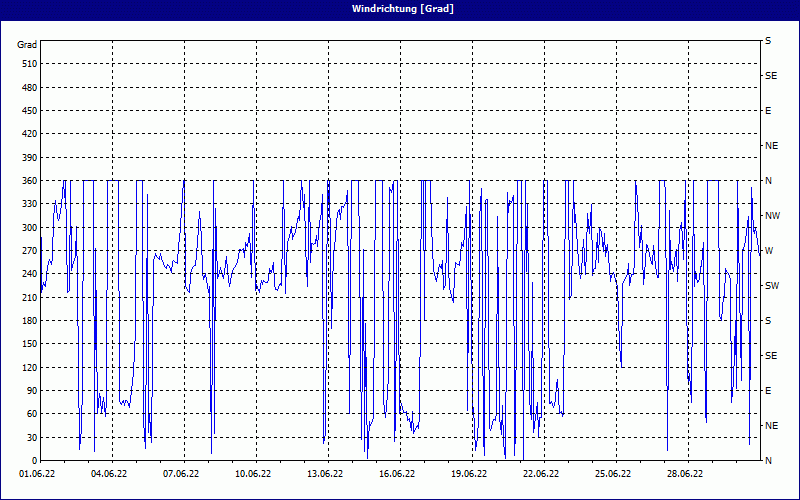800x500 pixels.
Task: Pick the 25.06.22 date on timeline
Action: point(613,474)
